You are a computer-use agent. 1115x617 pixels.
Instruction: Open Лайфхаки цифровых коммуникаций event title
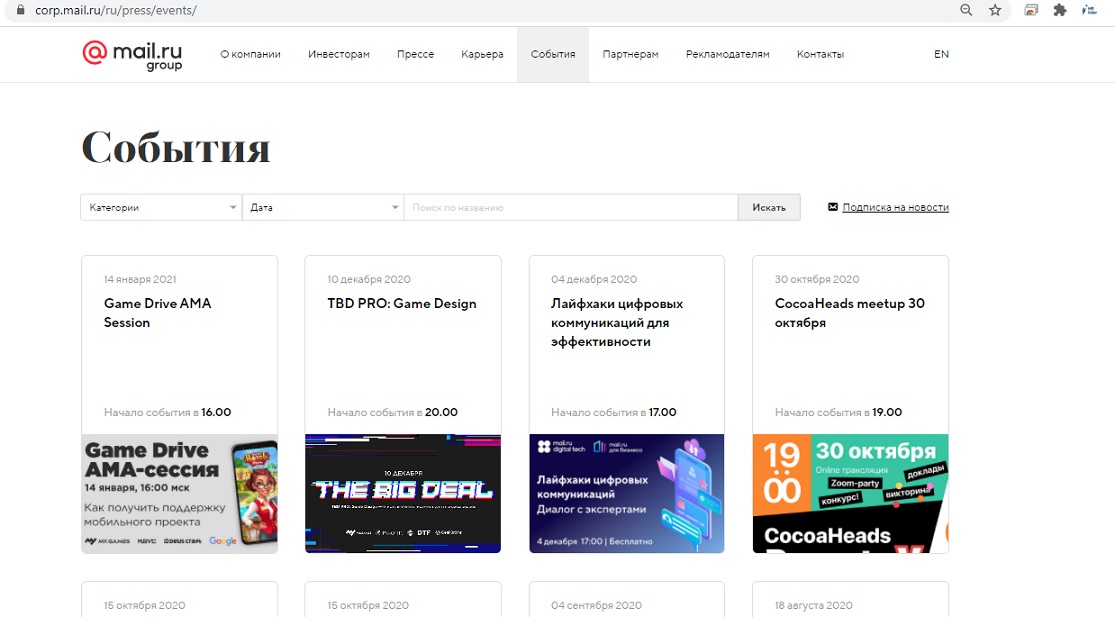coord(617,323)
